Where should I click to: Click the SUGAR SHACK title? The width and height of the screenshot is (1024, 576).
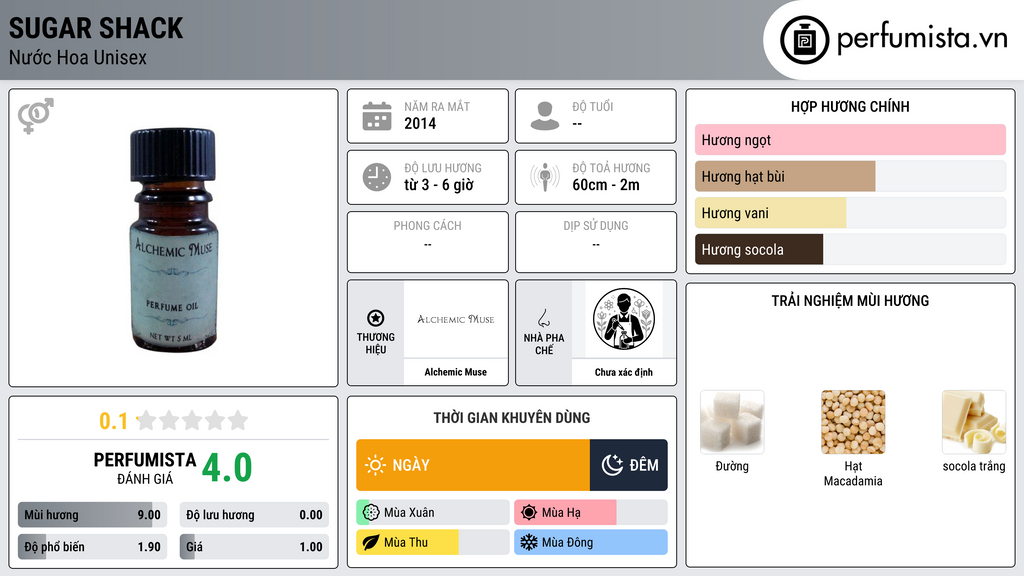96,28
